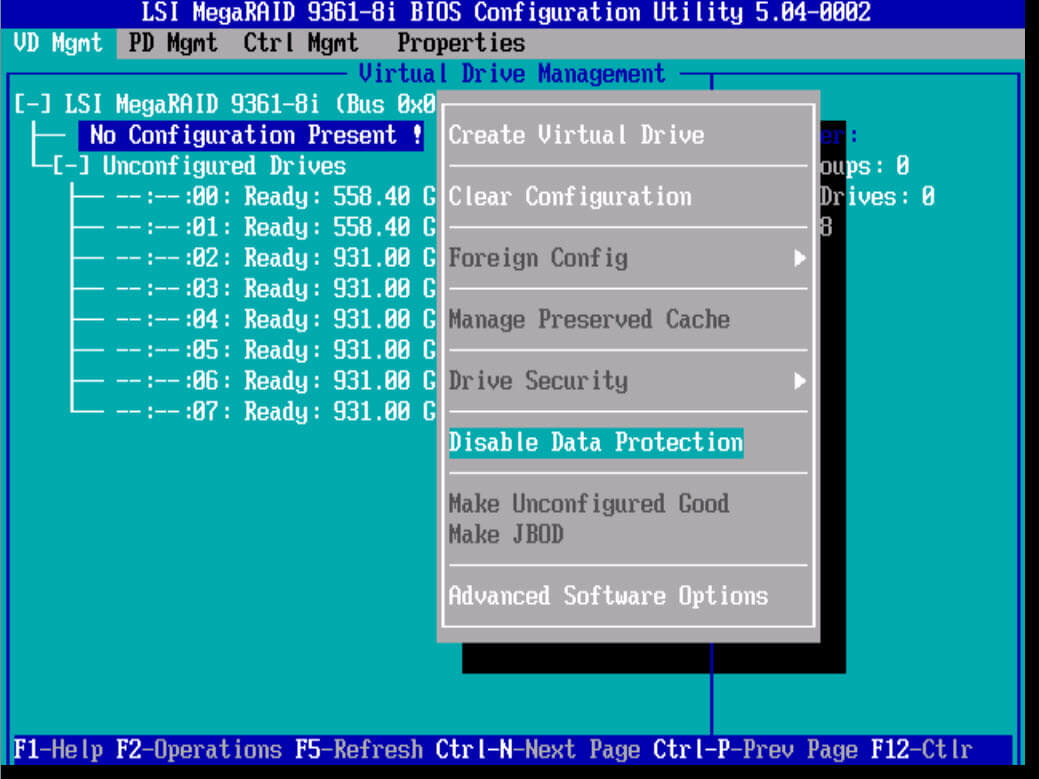Click Manage Preserved Cache option

click(589, 320)
